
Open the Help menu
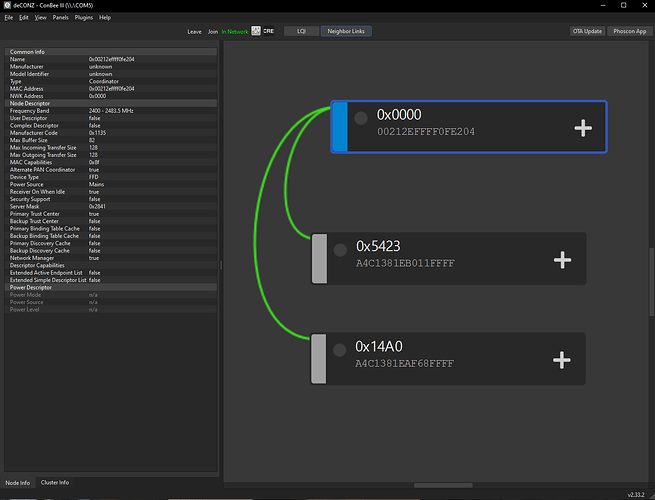[x=105, y=18]
